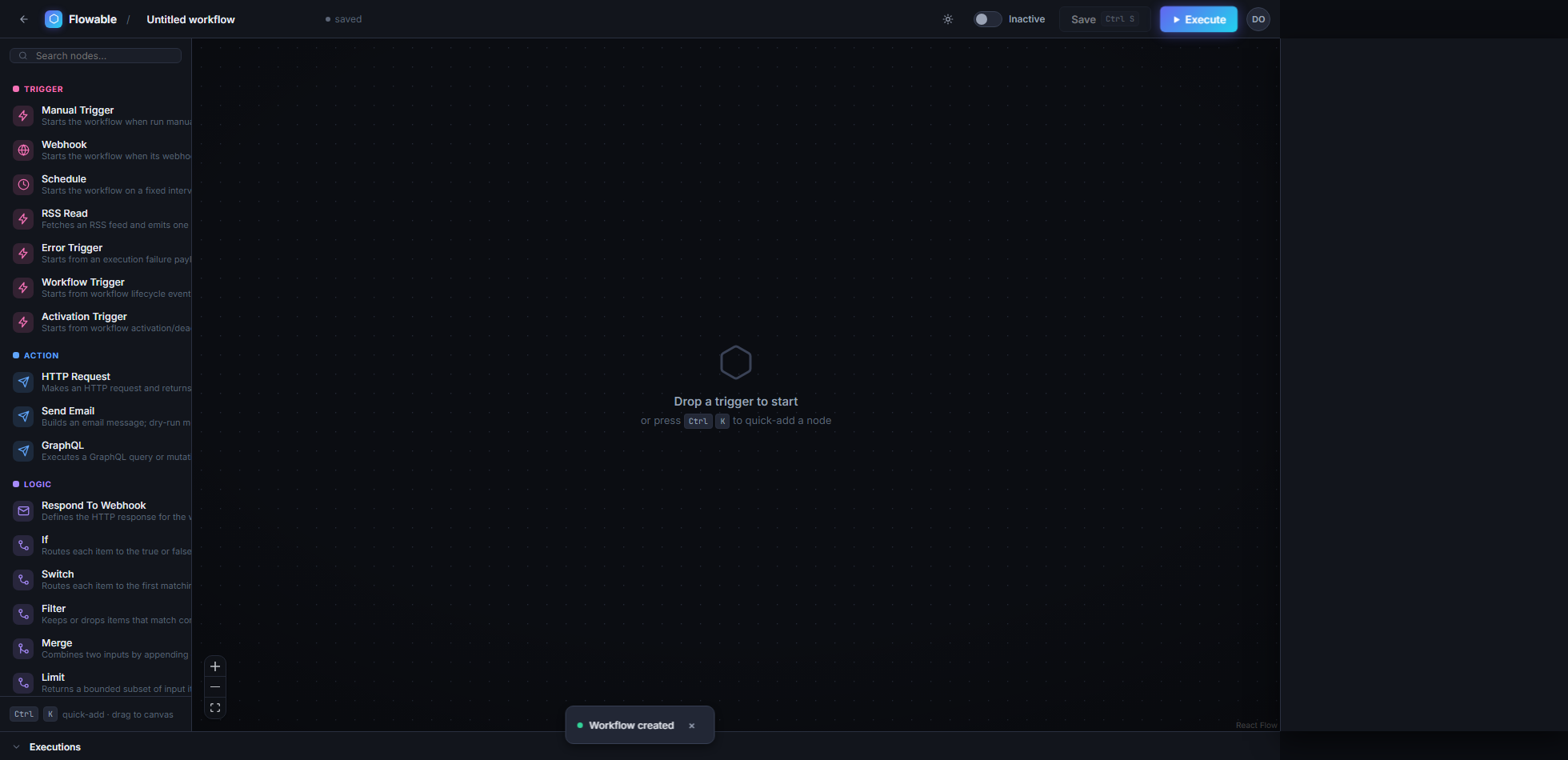Zoom out on the canvas
The image size is (1568, 760).
click(x=215, y=687)
